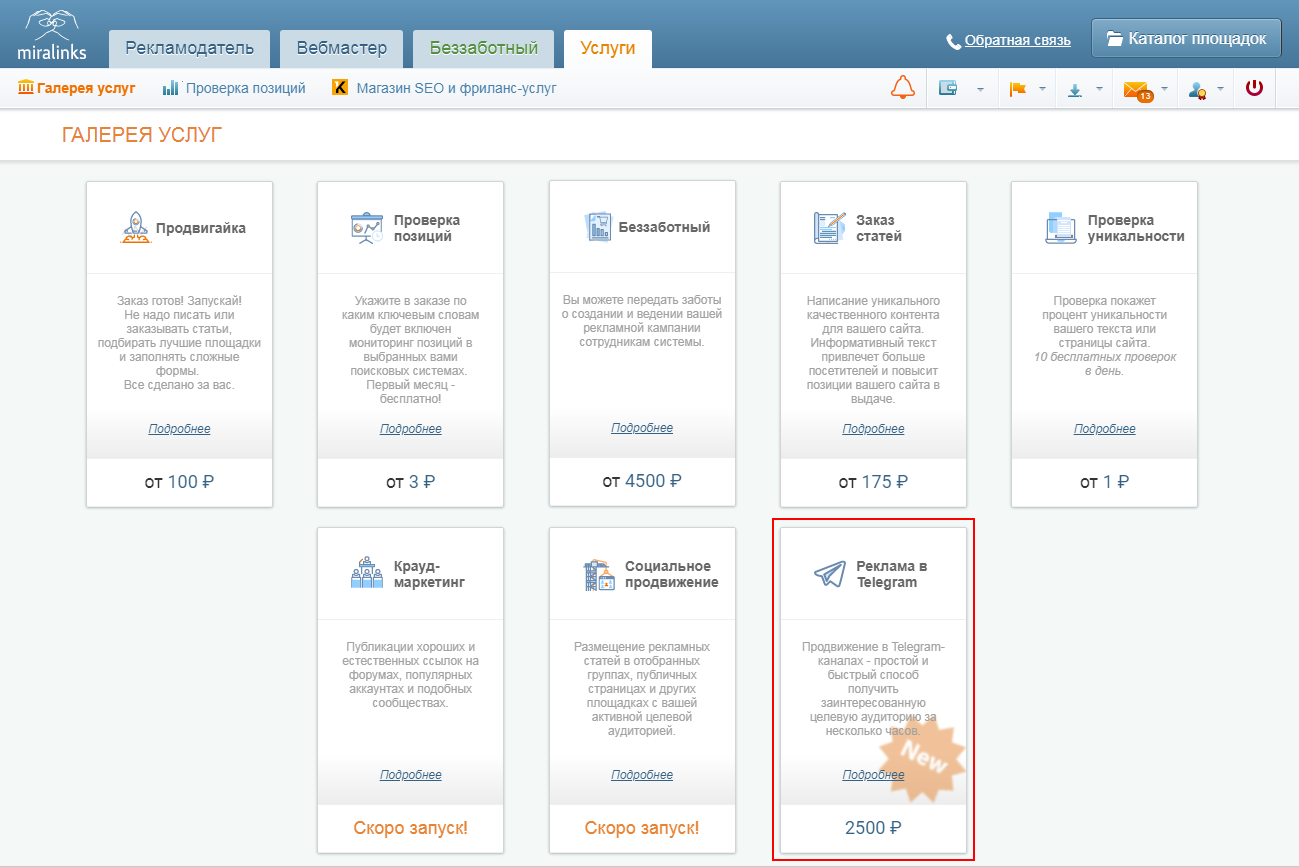Expand the messages dropdown arrow
The height and width of the screenshot is (867, 1299).
click(1164, 90)
